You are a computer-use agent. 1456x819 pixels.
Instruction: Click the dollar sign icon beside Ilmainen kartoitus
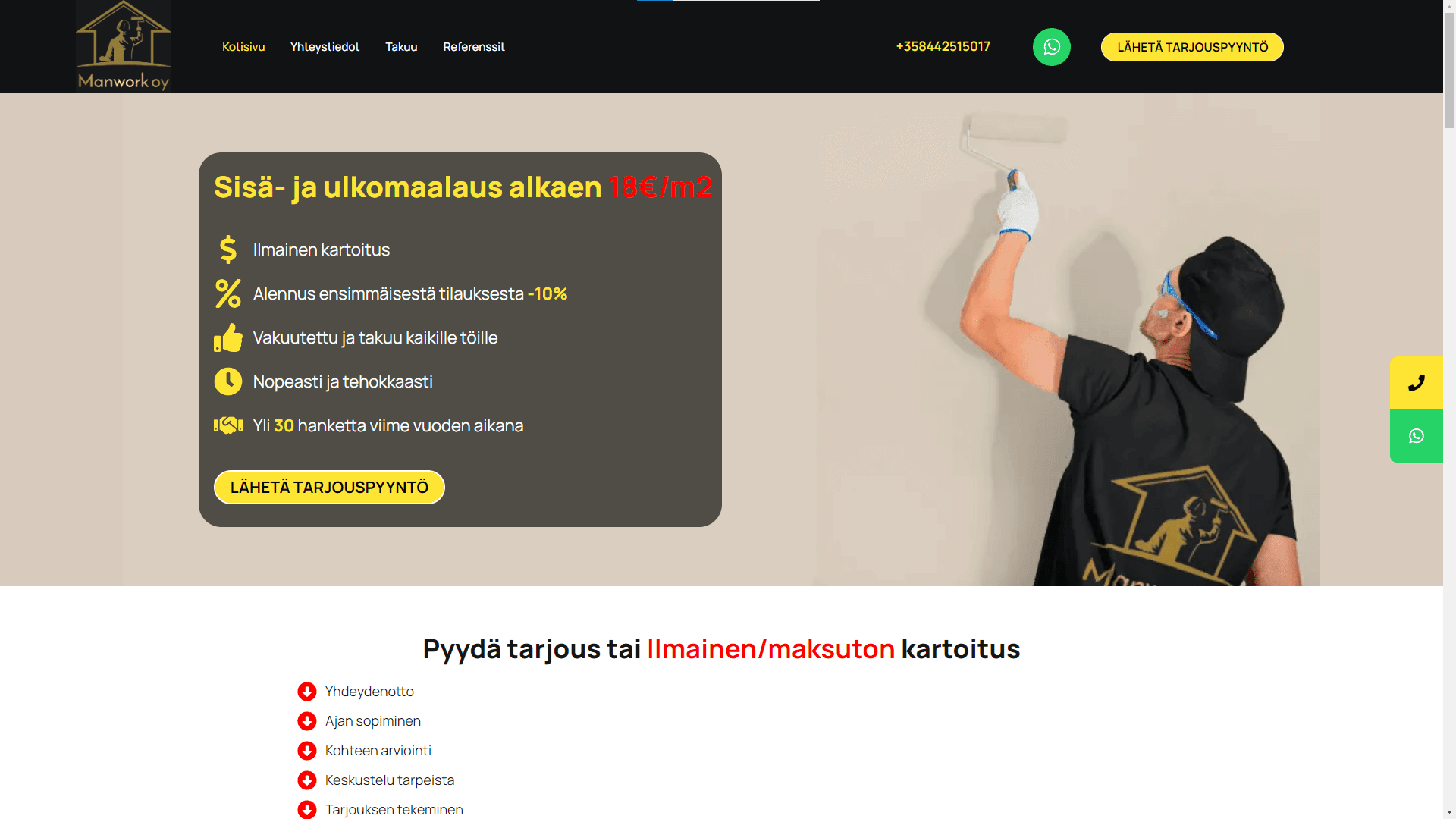pos(227,249)
